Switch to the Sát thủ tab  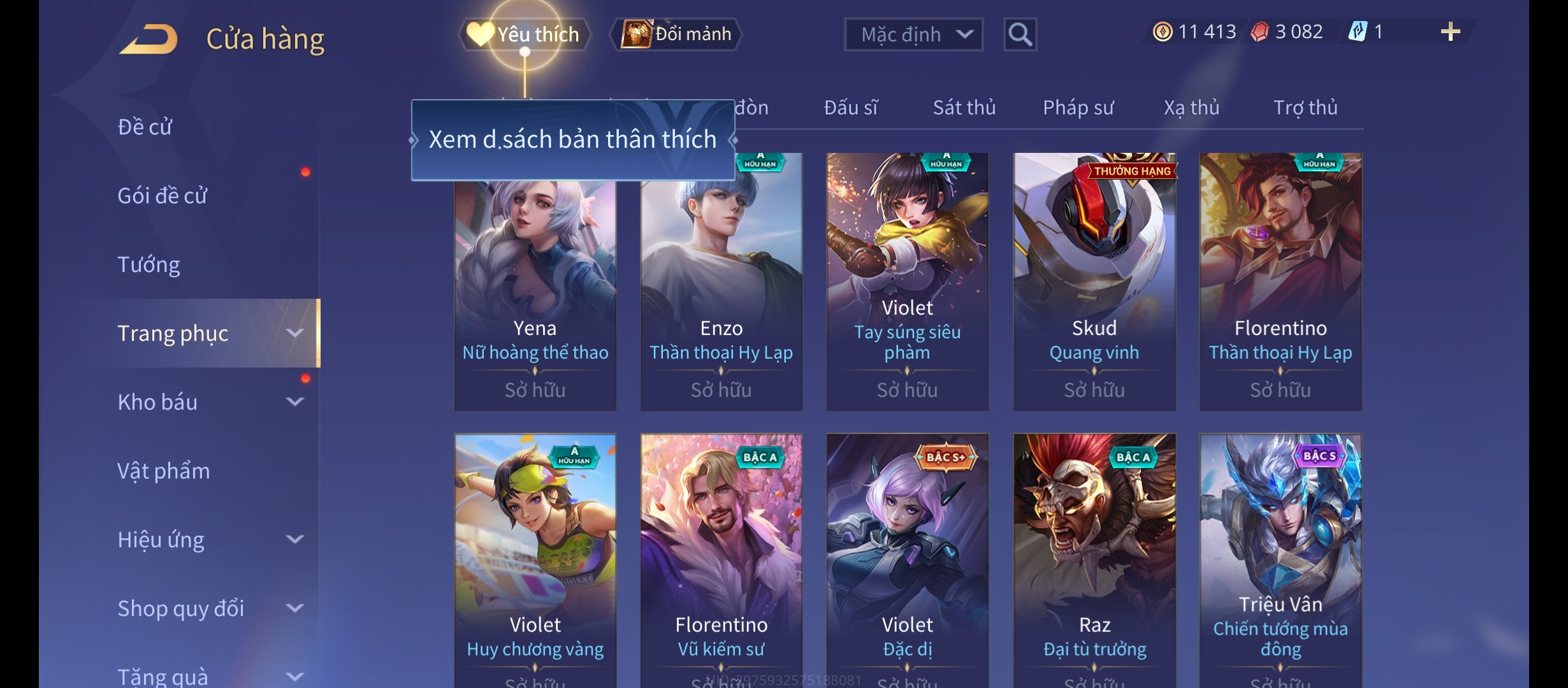point(964,108)
